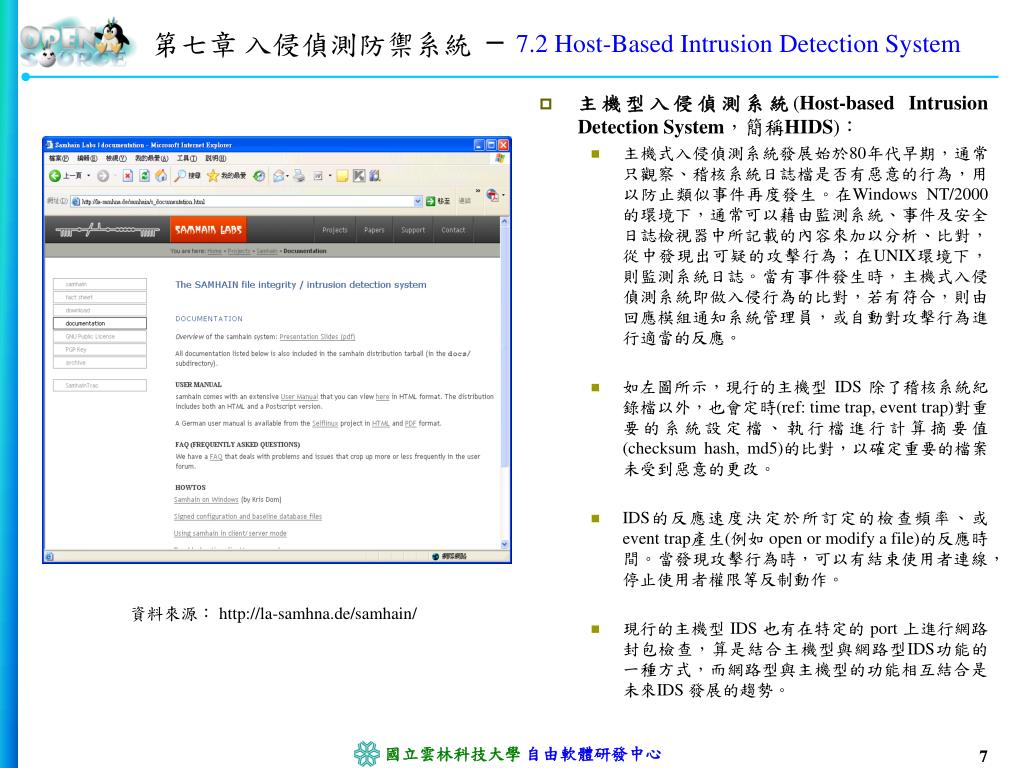This screenshot has width=1024, height=768.
Task: Click the Print printer icon in IE toolbar
Action: click(x=299, y=176)
